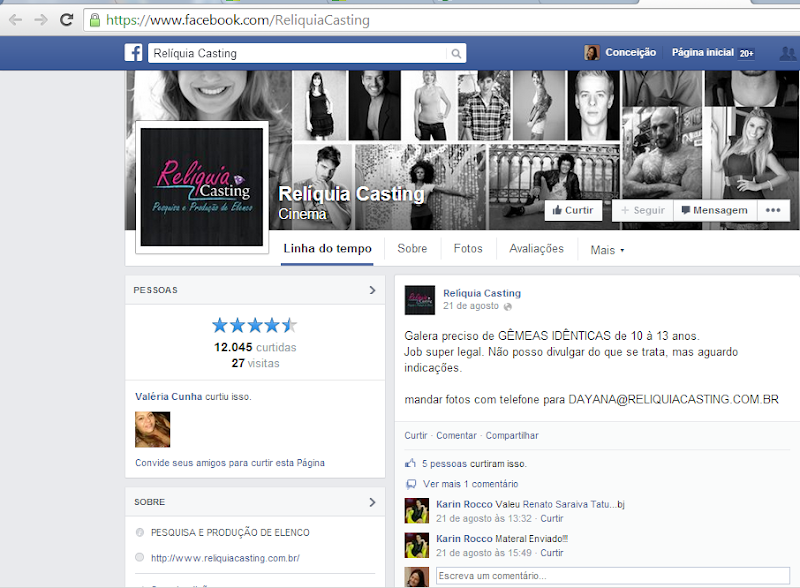Click Compartilhar under the post
This screenshot has height=588, width=800.
[x=512, y=435]
